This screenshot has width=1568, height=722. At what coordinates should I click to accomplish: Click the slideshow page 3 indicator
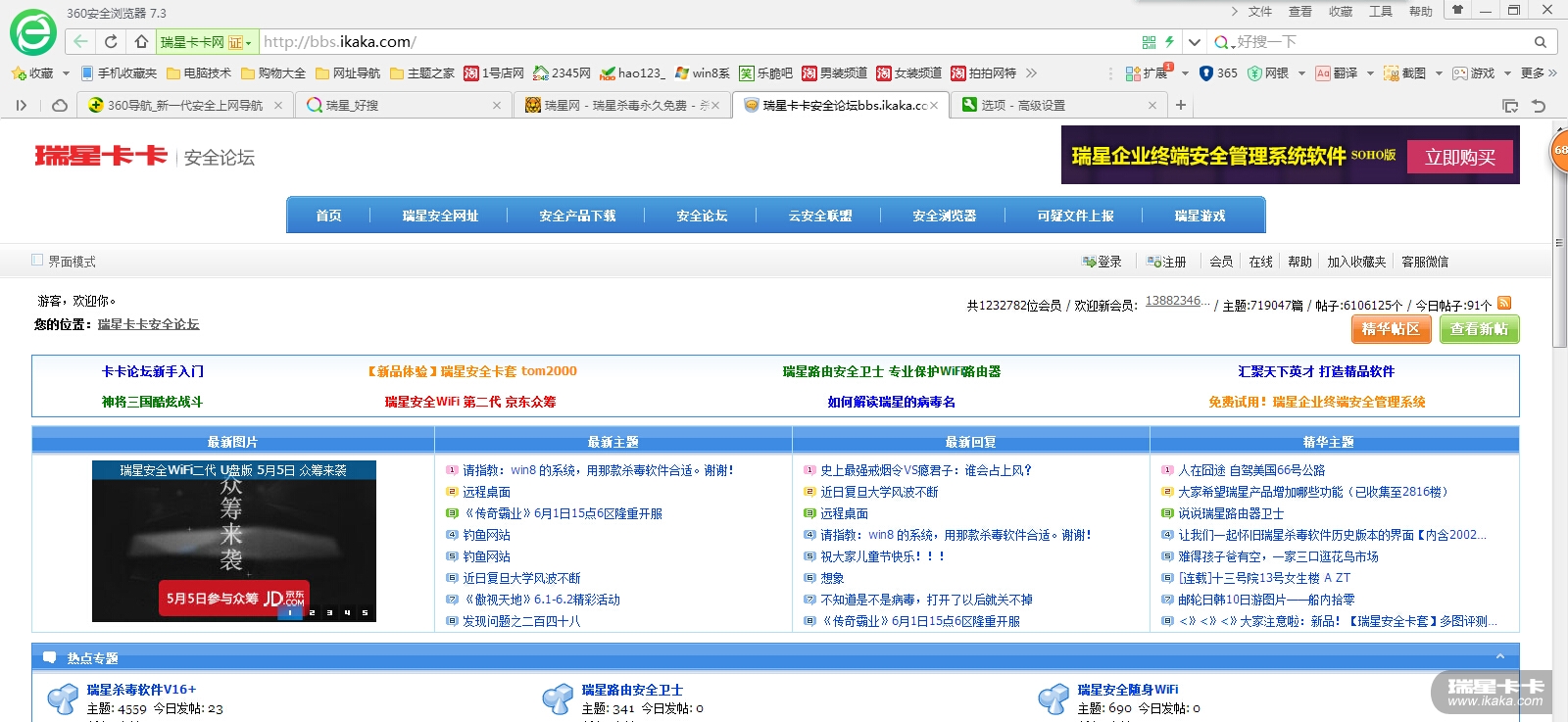pyautogui.click(x=329, y=612)
